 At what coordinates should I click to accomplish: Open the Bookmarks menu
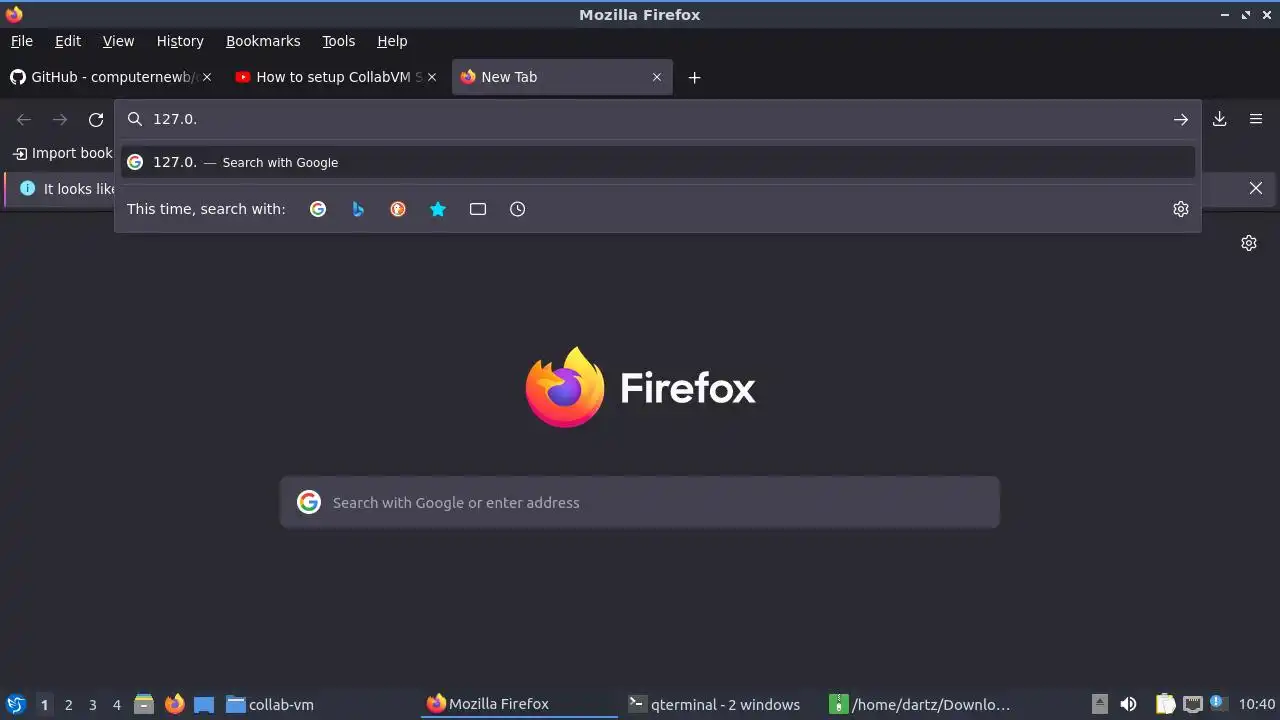coord(263,41)
